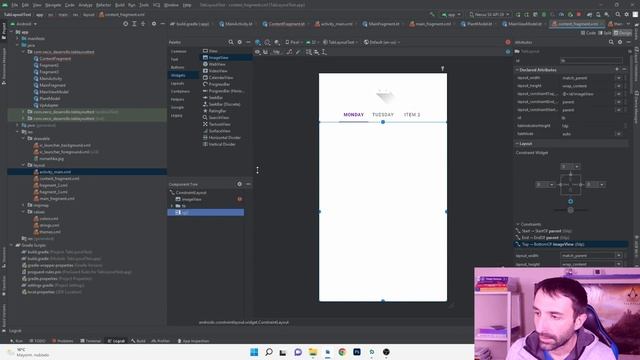Click Collapse All in Project panel
This screenshot has height=360, width=640.
[x=143, y=24]
